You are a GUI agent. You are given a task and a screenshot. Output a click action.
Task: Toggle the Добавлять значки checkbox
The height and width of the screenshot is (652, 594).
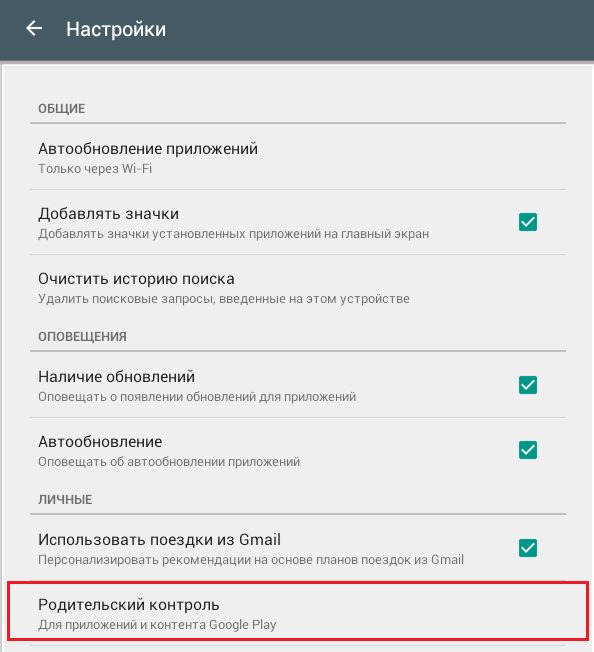[527, 222]
